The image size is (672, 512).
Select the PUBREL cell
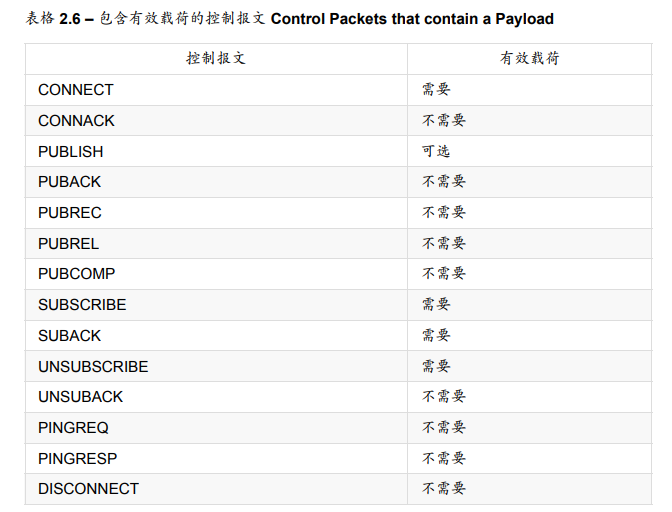point(68,244)
